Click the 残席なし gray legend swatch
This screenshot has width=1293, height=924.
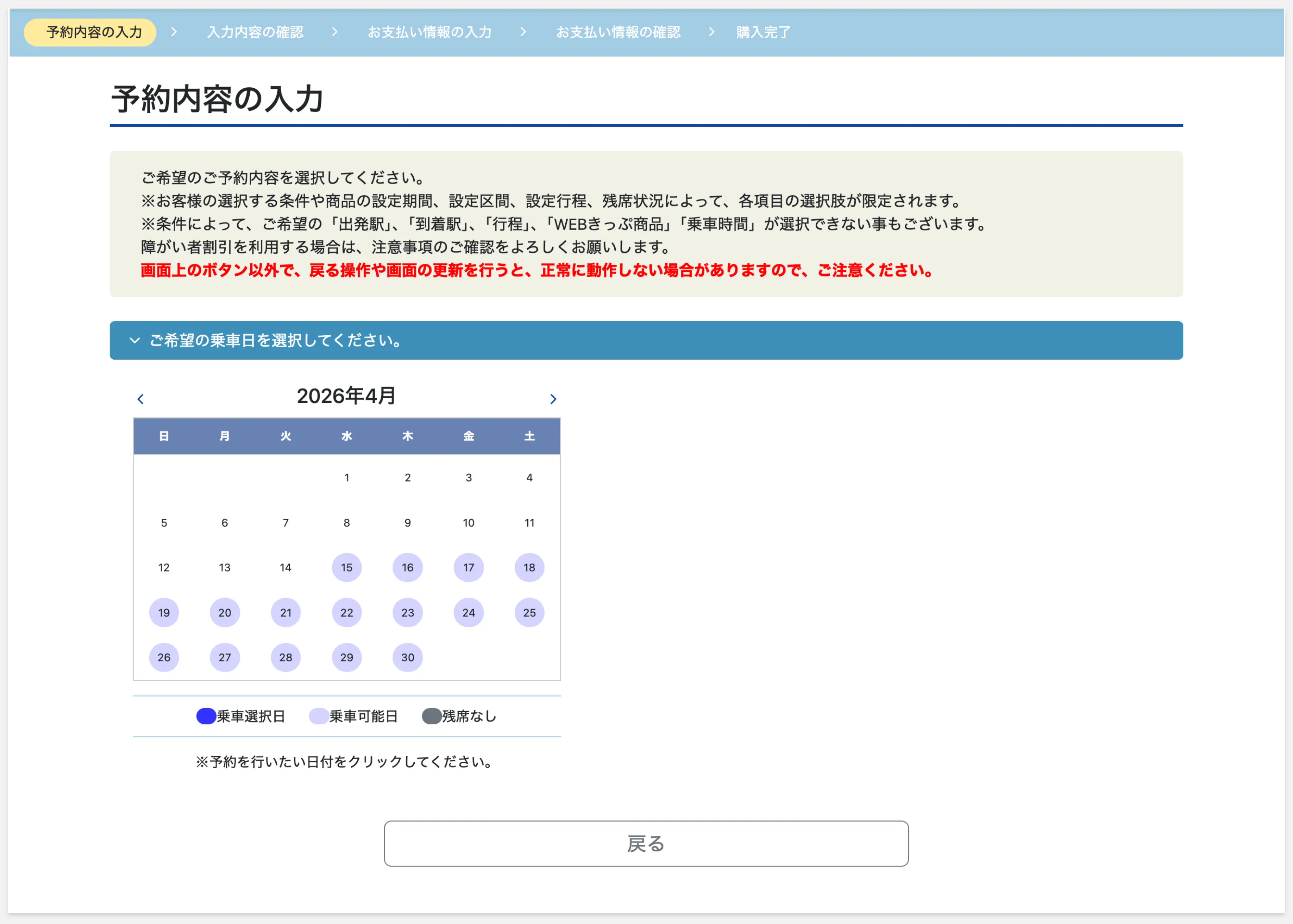(431, 716)
